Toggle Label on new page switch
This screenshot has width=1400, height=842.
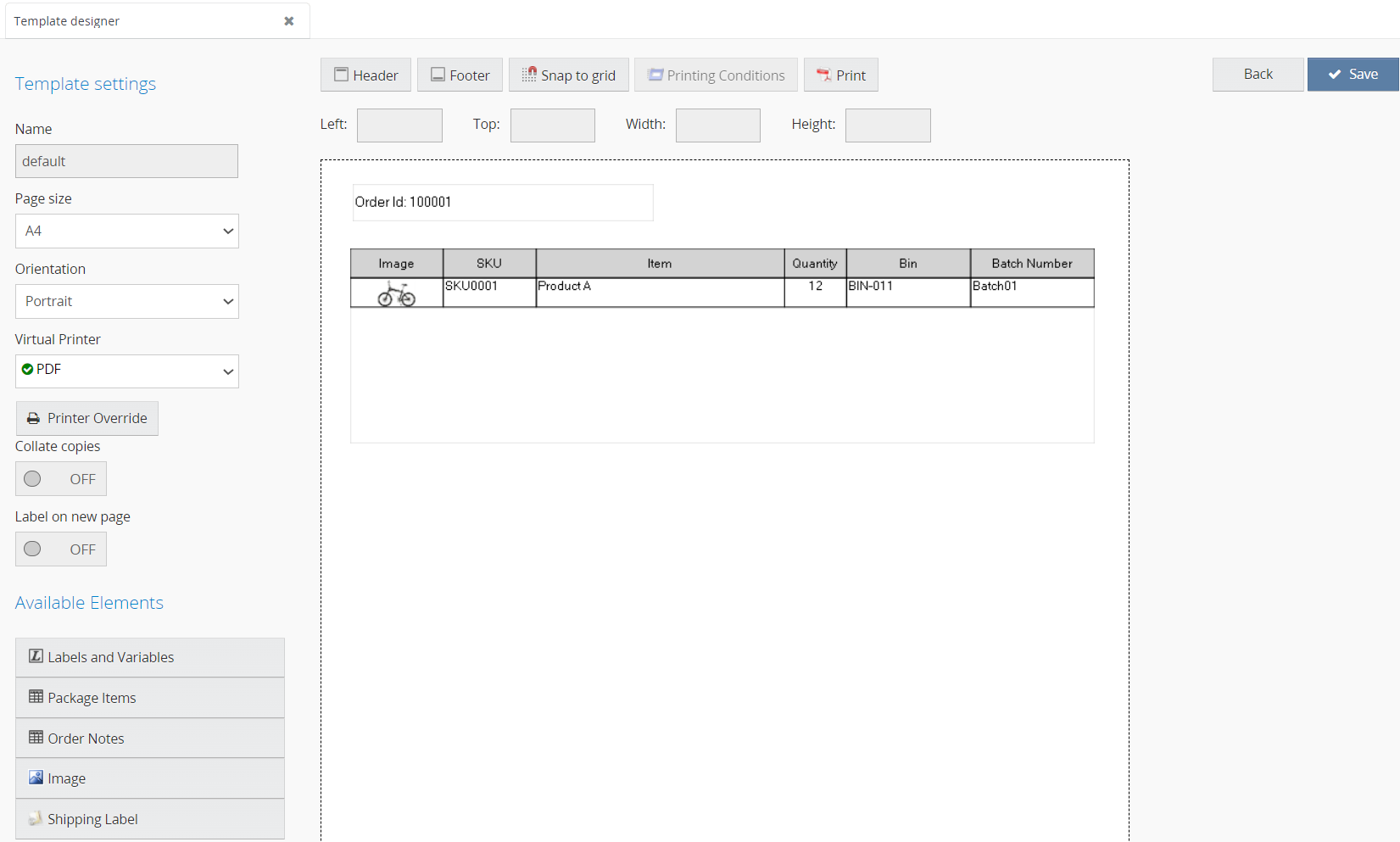[x=61, y=549]
